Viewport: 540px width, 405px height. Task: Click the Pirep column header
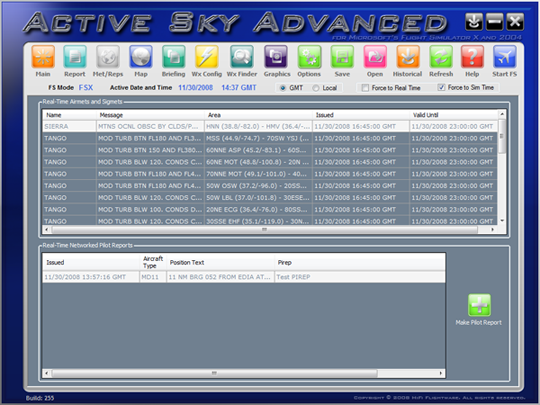click(360, 262)
